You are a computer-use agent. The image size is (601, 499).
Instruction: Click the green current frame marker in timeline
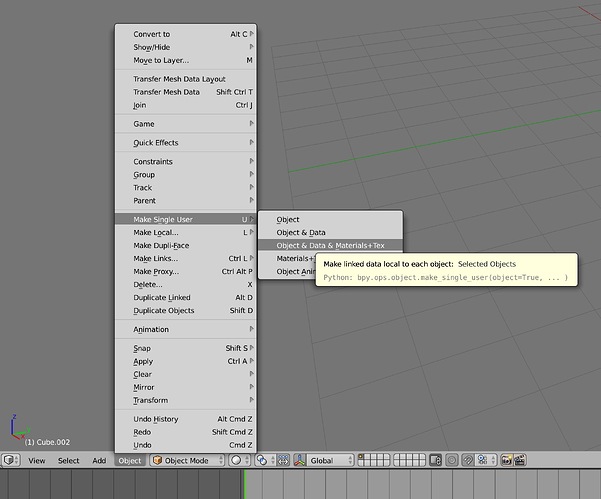click(244, 484)
